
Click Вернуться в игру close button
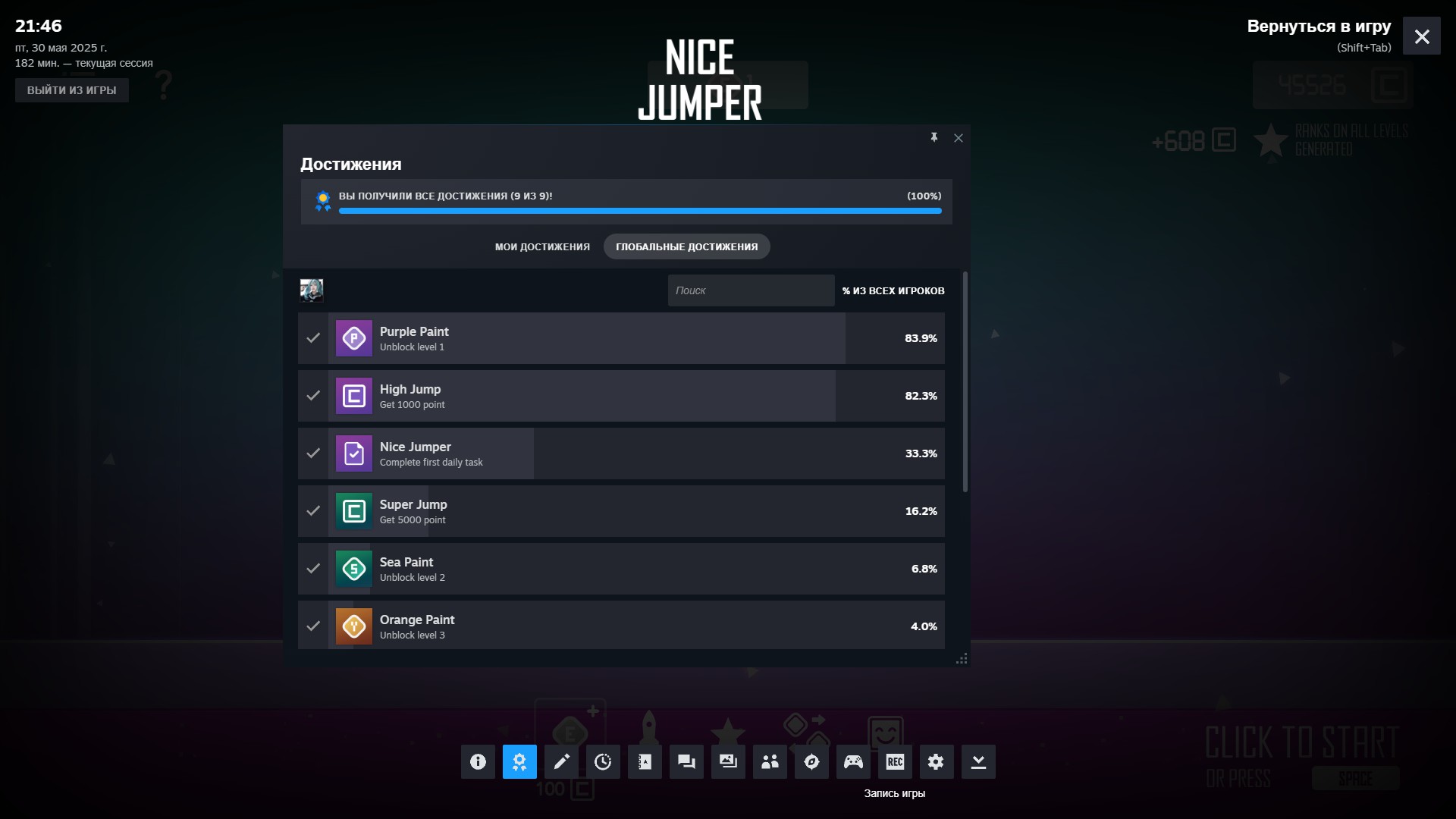click(1421, 36)
